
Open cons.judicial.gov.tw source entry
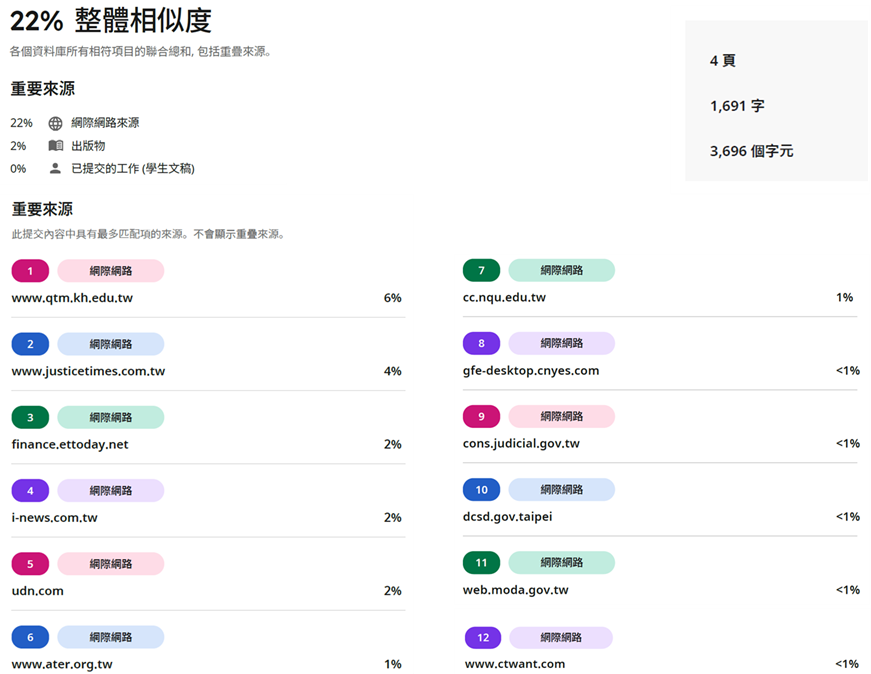tap(521, 443)
